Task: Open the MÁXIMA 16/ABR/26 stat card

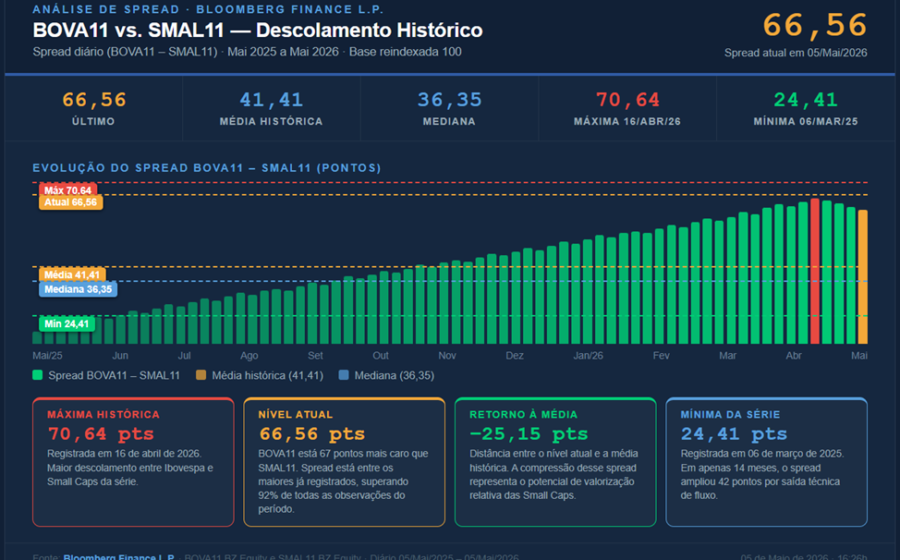Action: coord(627,108)
